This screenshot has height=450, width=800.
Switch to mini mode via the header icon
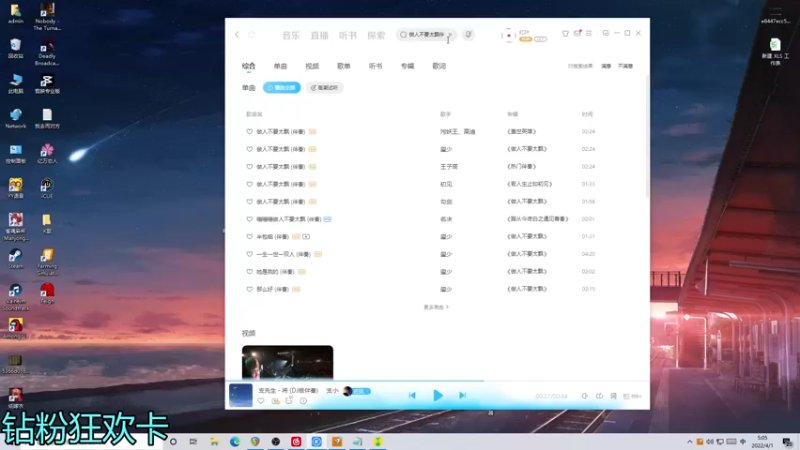pos(606,33)
